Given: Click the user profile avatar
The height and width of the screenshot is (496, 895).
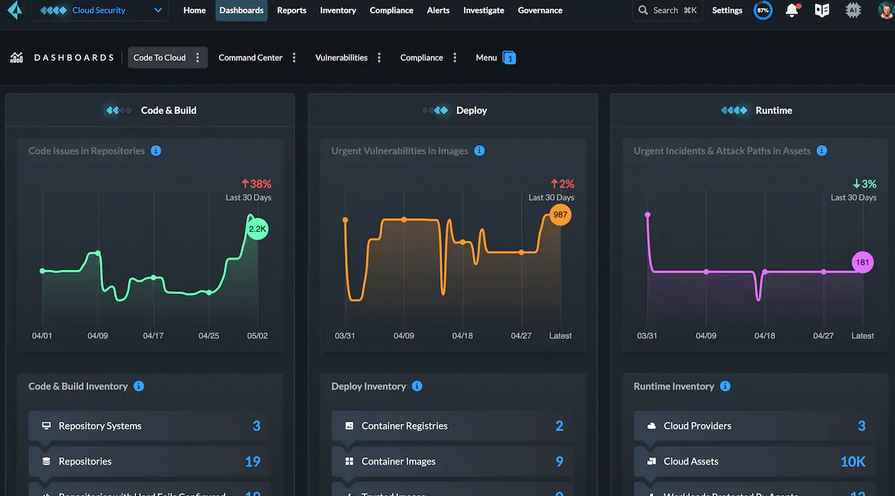Looking at the screenshot, I should click(885, 10).
